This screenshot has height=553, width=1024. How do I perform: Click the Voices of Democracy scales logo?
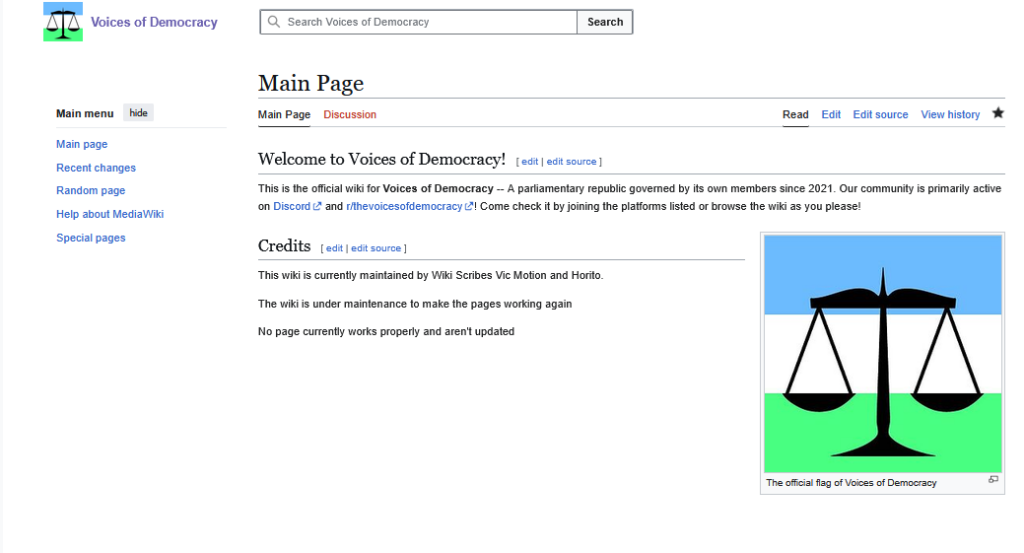pos(63,22)
